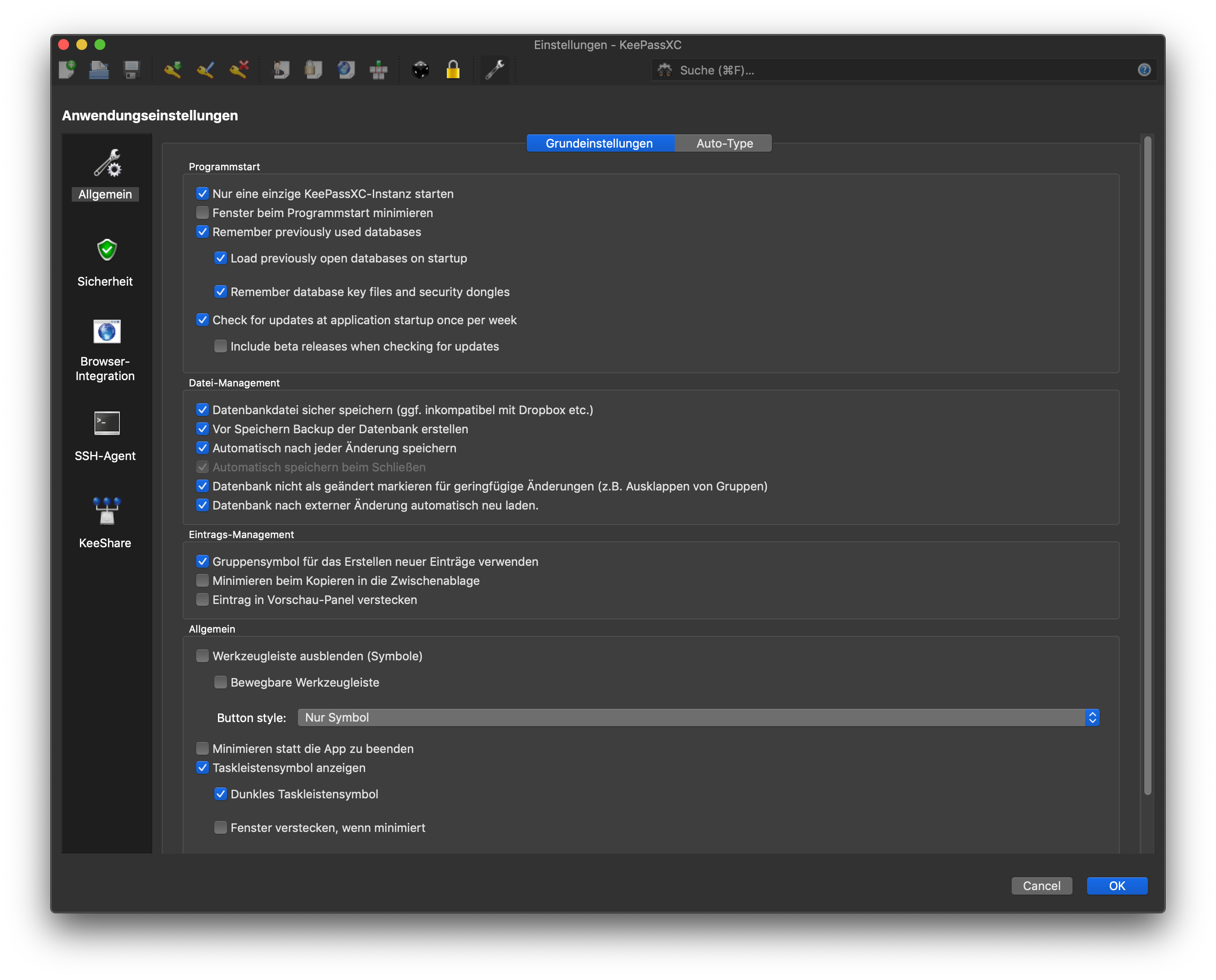Click inside the Suche search field
The image size is (1216, 980).
(847, 70)
